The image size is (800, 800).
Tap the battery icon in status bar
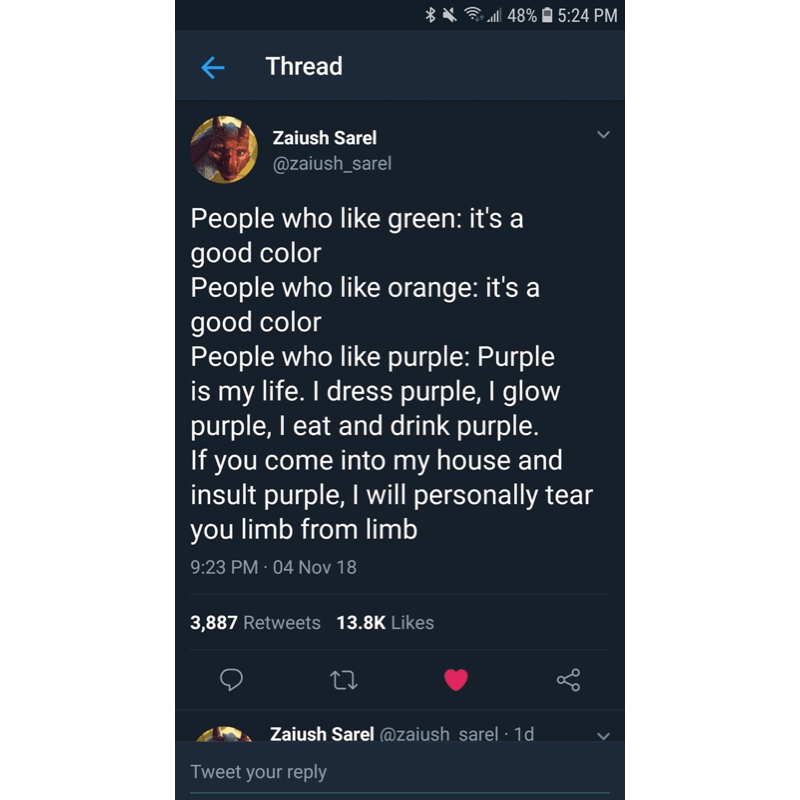point(547,15)
